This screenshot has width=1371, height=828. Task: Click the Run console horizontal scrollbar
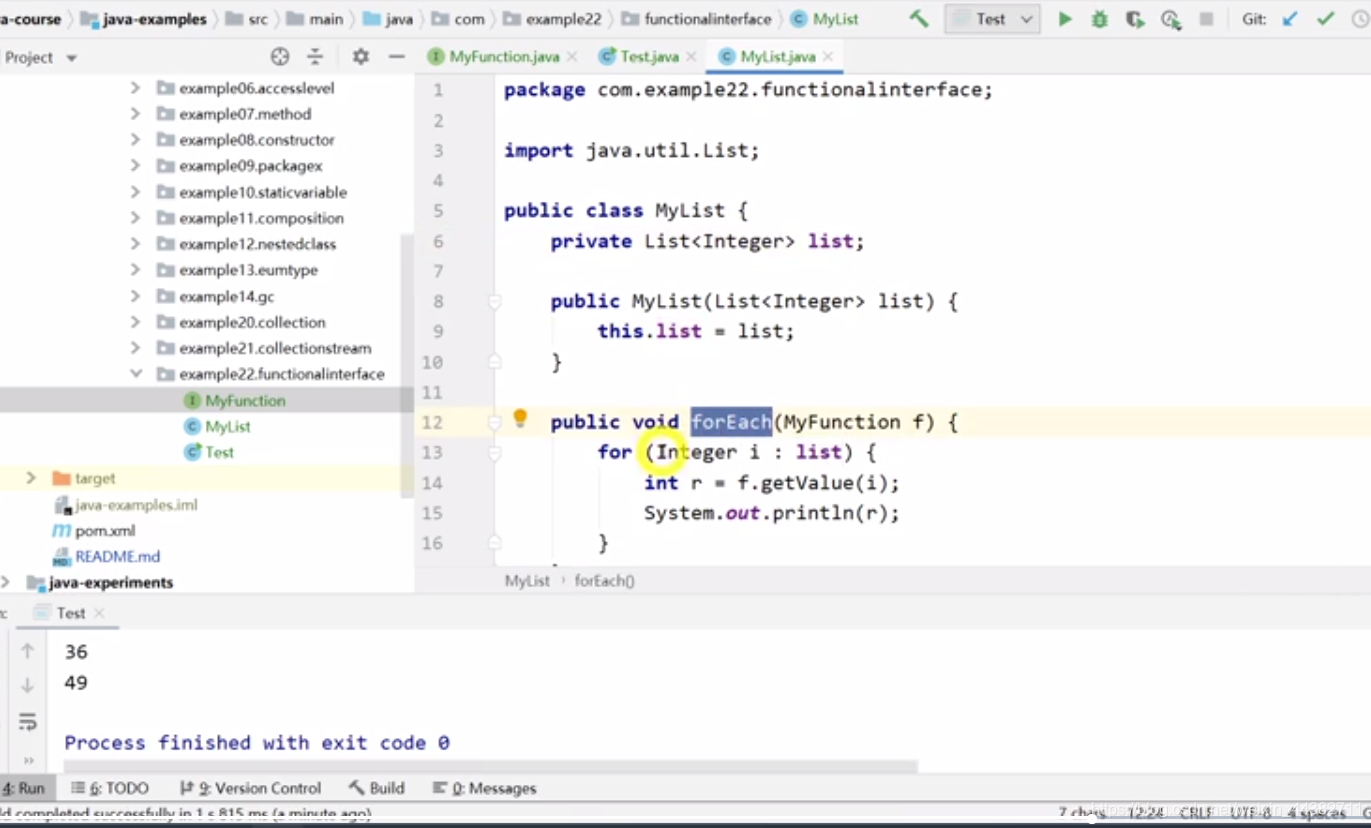pyautogui.click(x=490, y=767)
